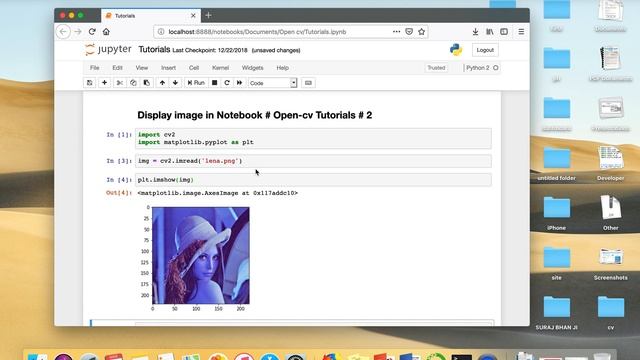Screen dimensions: 640x360
Task: Go to browser home page
Action: pos(106,32)
